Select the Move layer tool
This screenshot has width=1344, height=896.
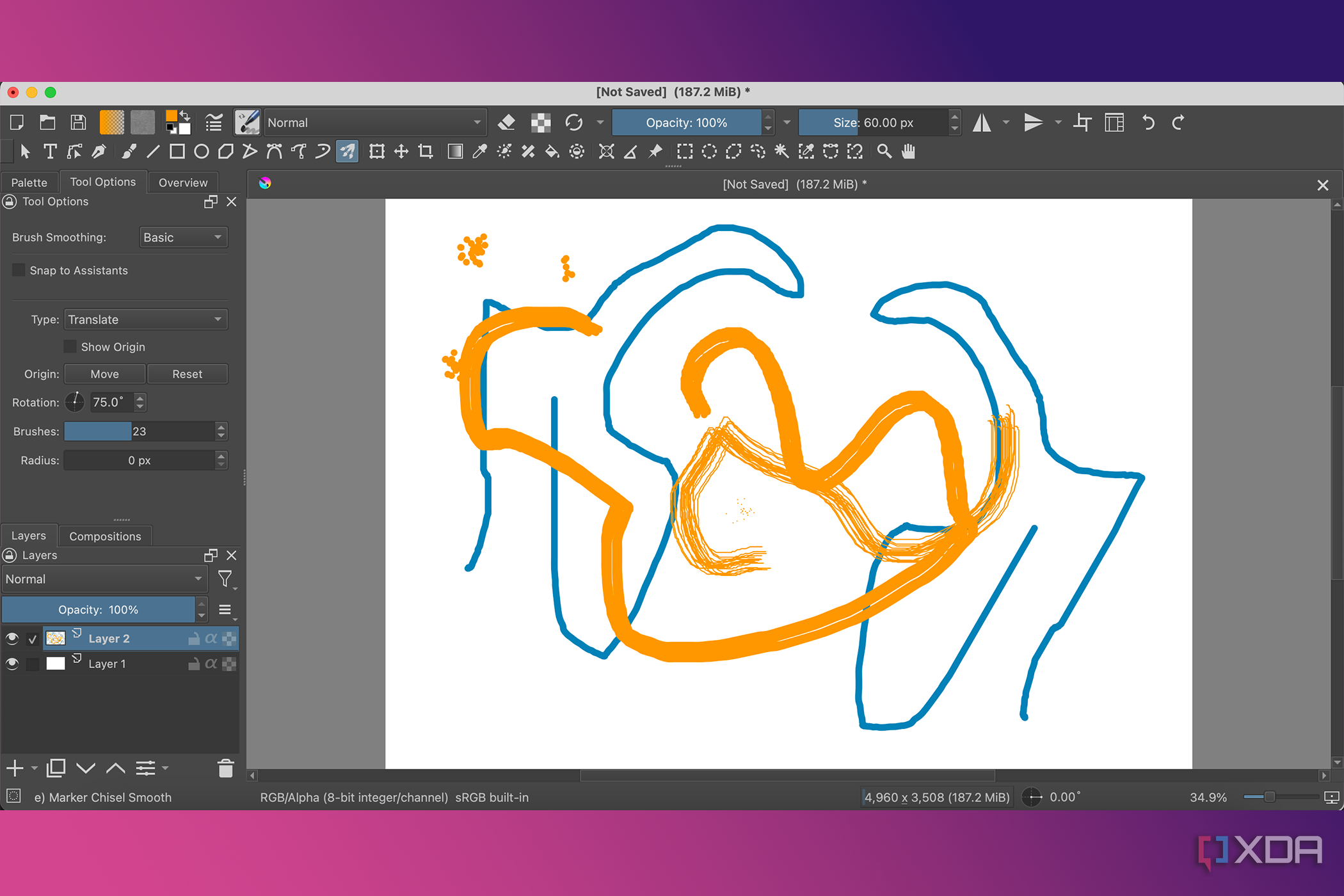click(x=401, y=152)
